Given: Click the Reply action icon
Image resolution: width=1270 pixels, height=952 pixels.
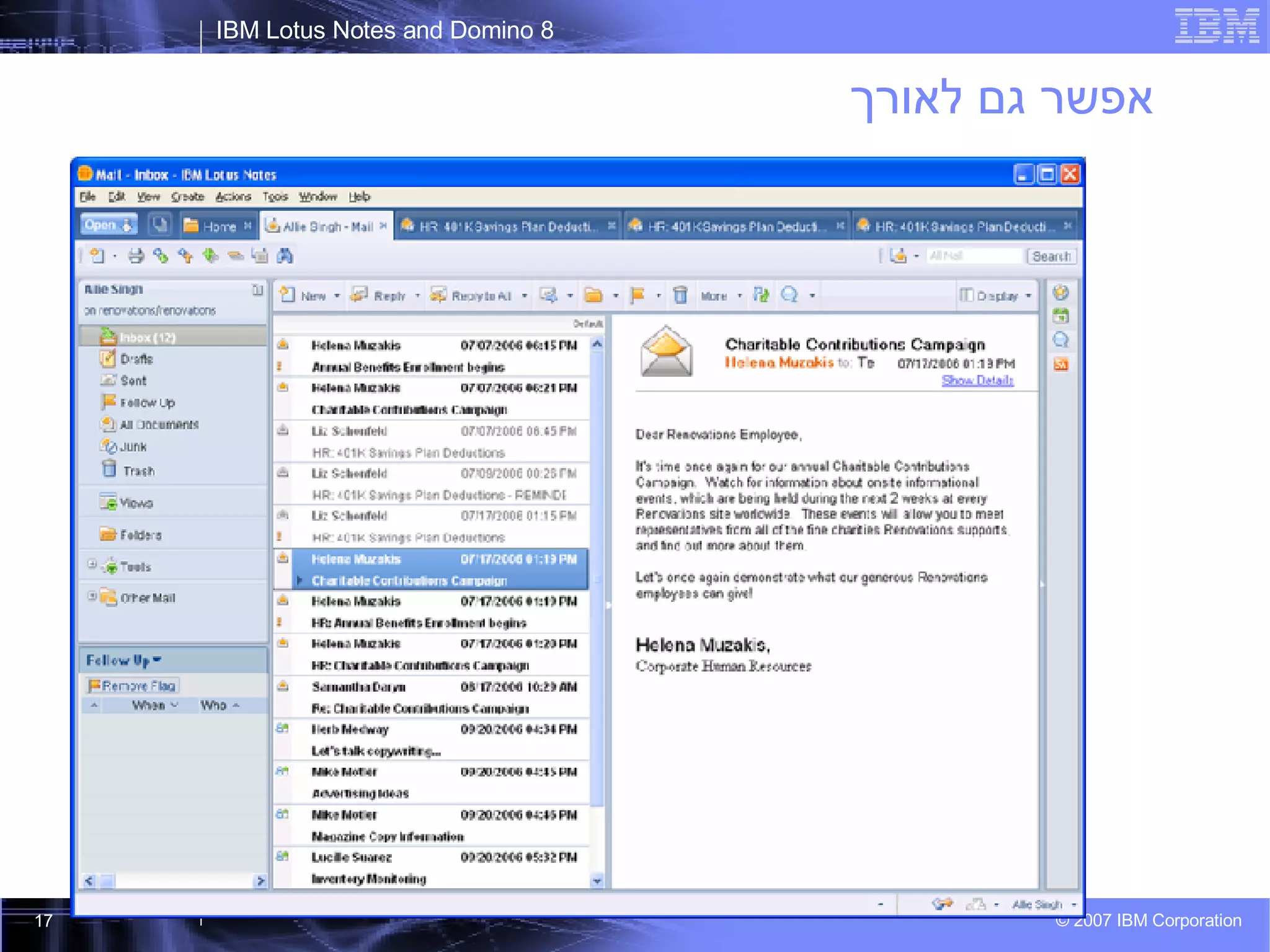Looking at the screenshot, I should click(359, 295).
